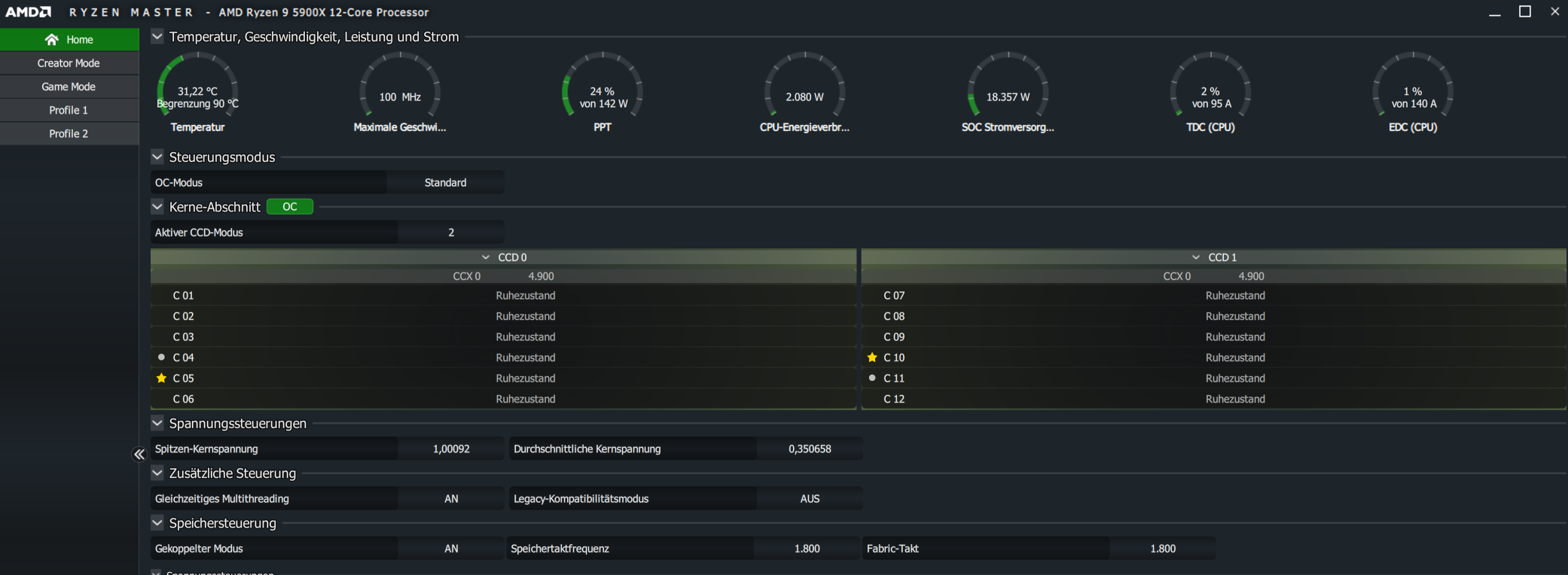Screen dimensions: 1568x575
Task: Click the CPU-Energieverbrauch gauge
Action: point(804,92)
